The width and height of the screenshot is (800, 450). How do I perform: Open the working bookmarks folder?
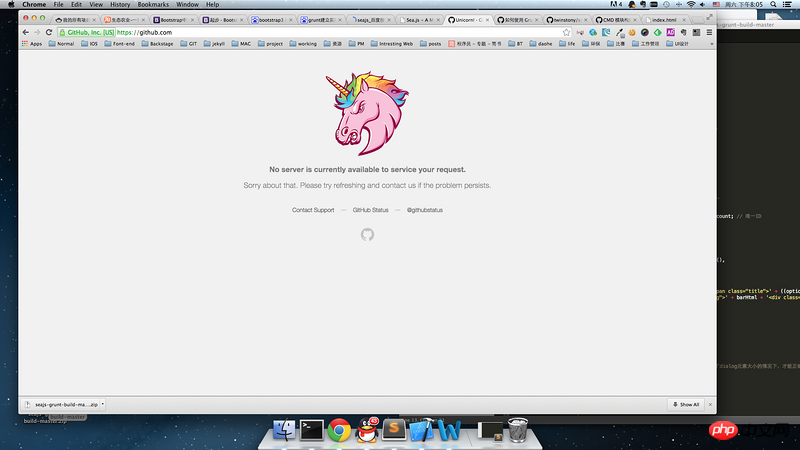303,44
